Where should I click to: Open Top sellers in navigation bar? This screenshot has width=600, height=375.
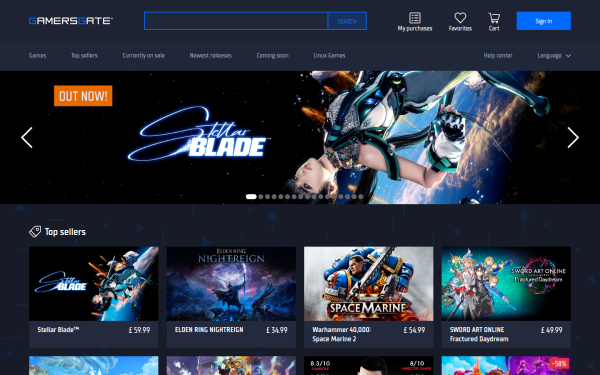(84, 55)
